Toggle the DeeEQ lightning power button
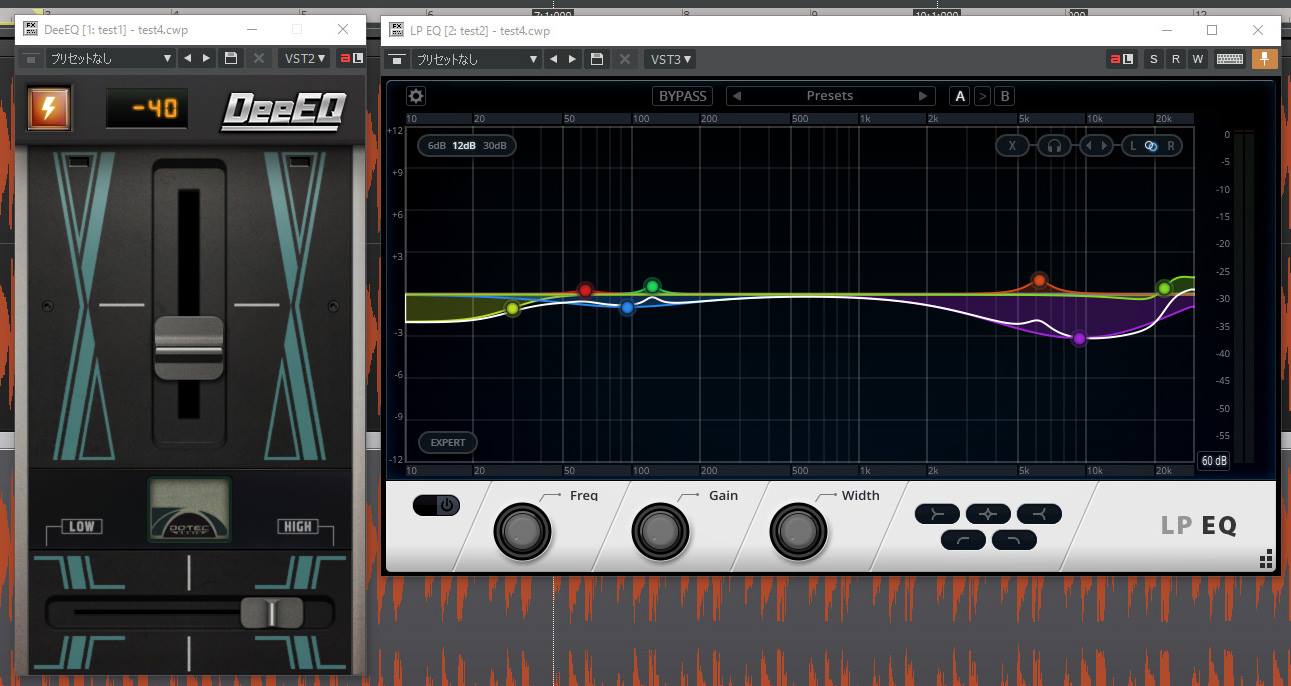1291x686 pixels. (x=48, y=109)
